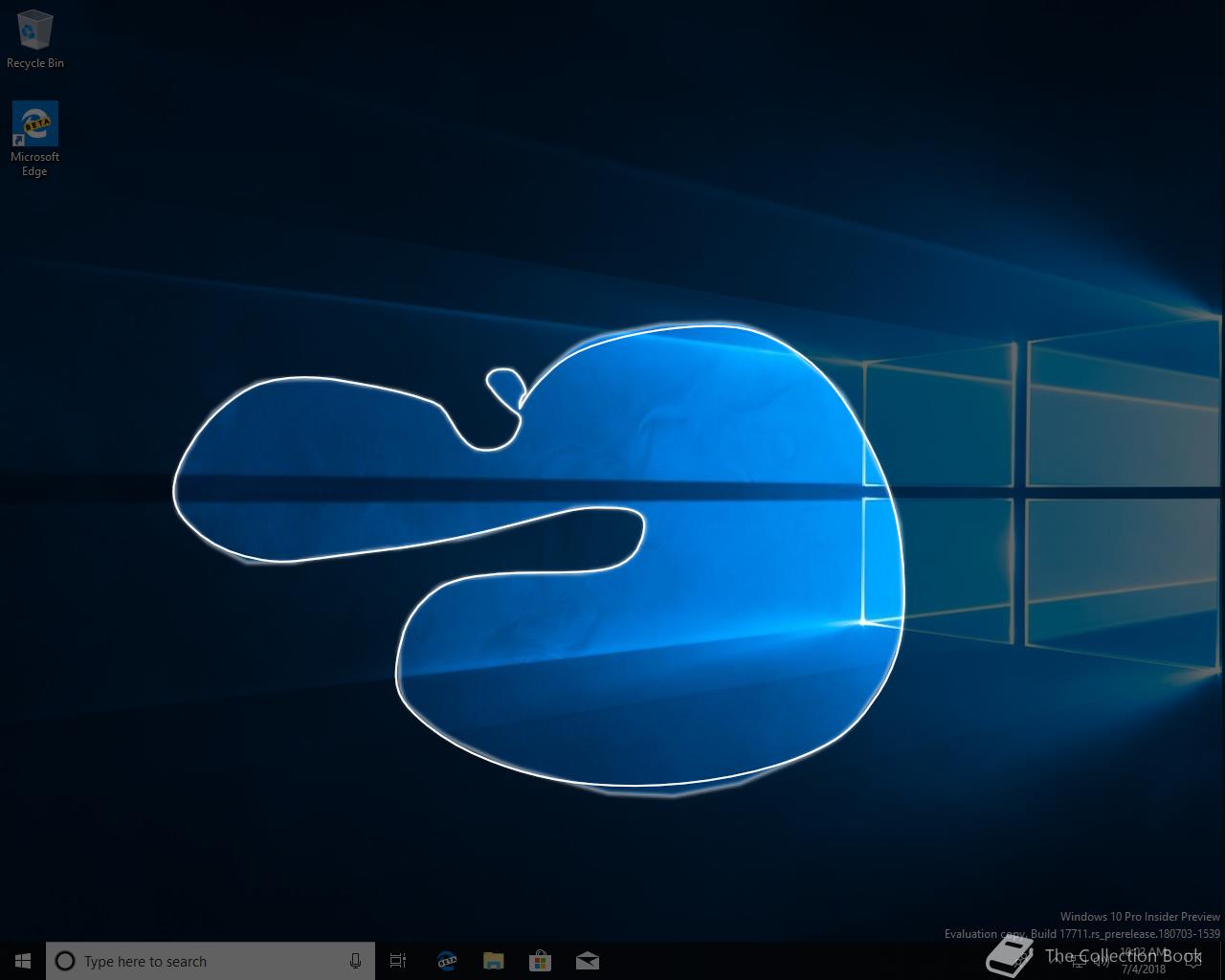The height and width of the screenshot is (980, 1225).
Task: Open the clock showing 7/4/2018
Action: point(1144,961)
